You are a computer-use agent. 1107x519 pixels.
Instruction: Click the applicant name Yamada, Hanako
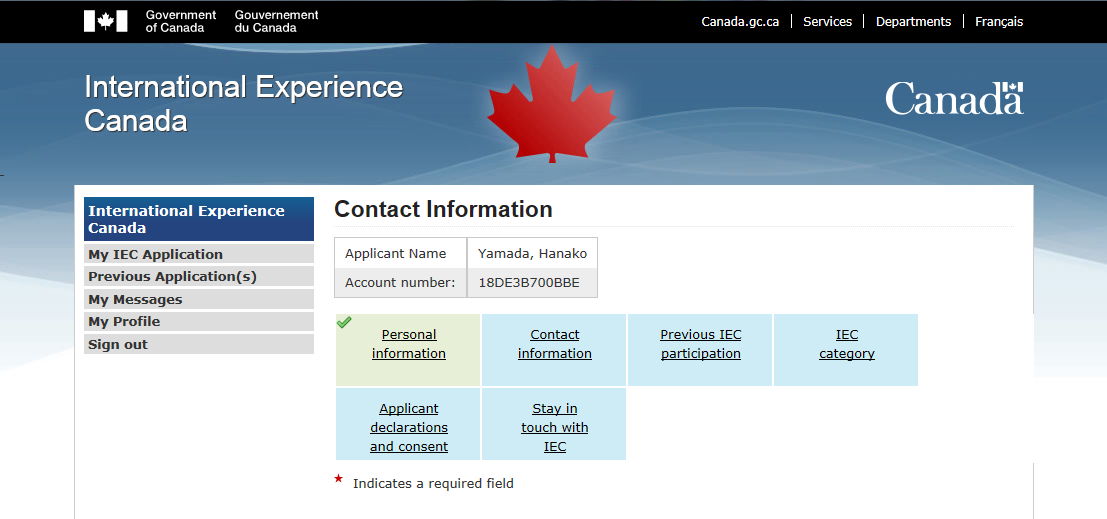pyautogui.click(x=532, y=253)
